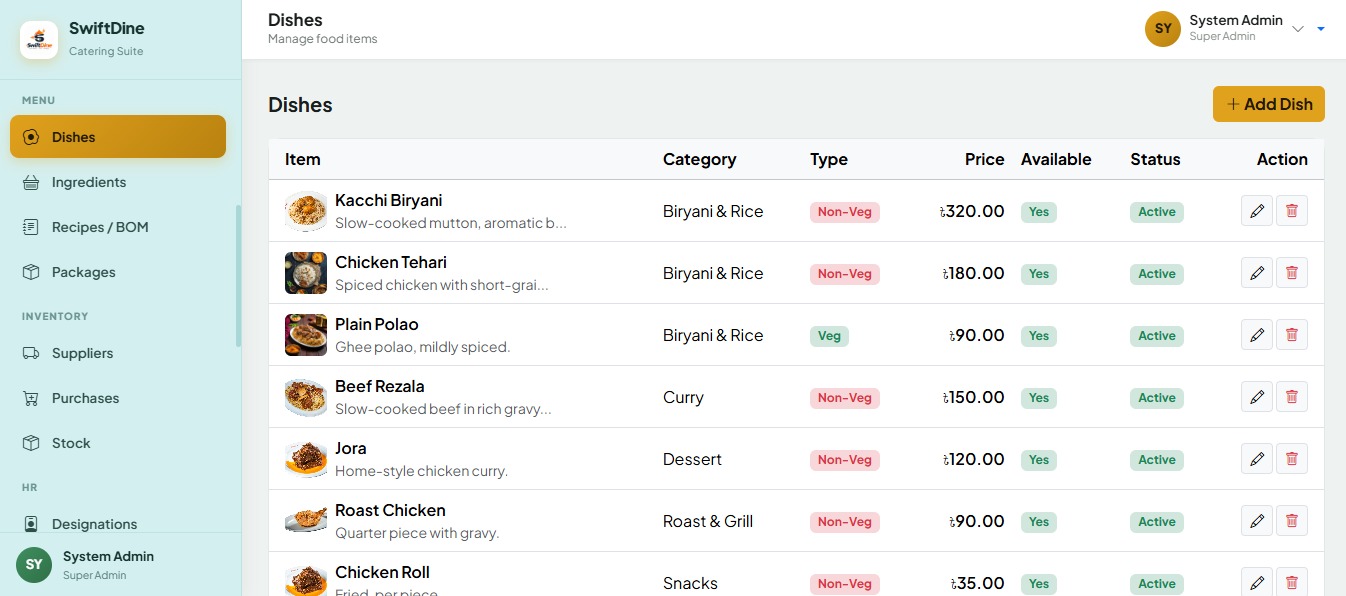Click the blue caret beside System Admin
Screen dimensions: 1346x596
point(1321,29)
